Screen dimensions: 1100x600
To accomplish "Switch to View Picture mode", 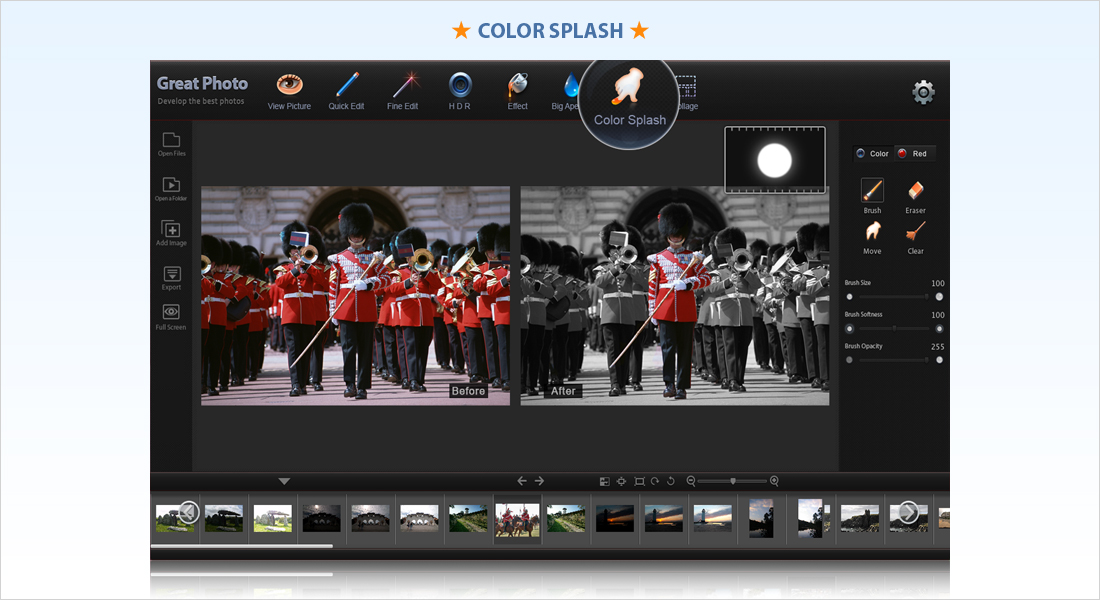I will [289, 86].
